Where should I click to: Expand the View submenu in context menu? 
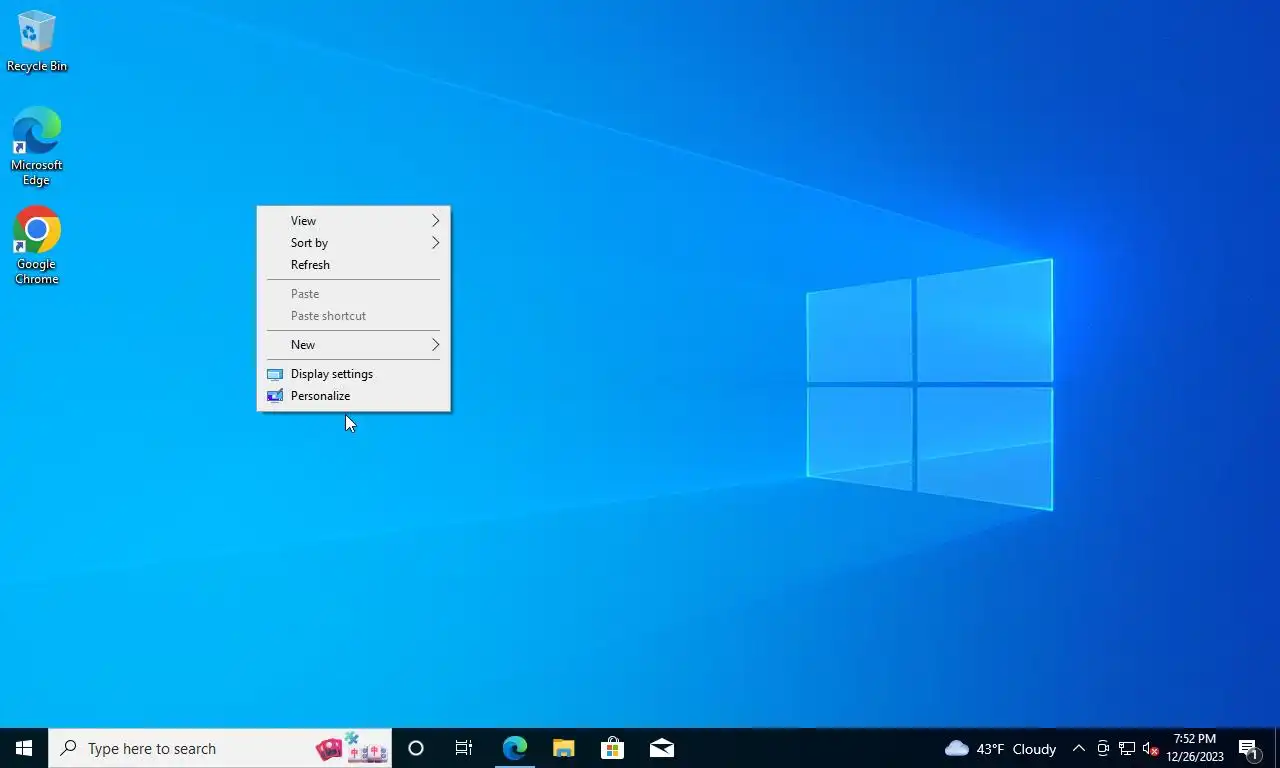click(354, 221)
